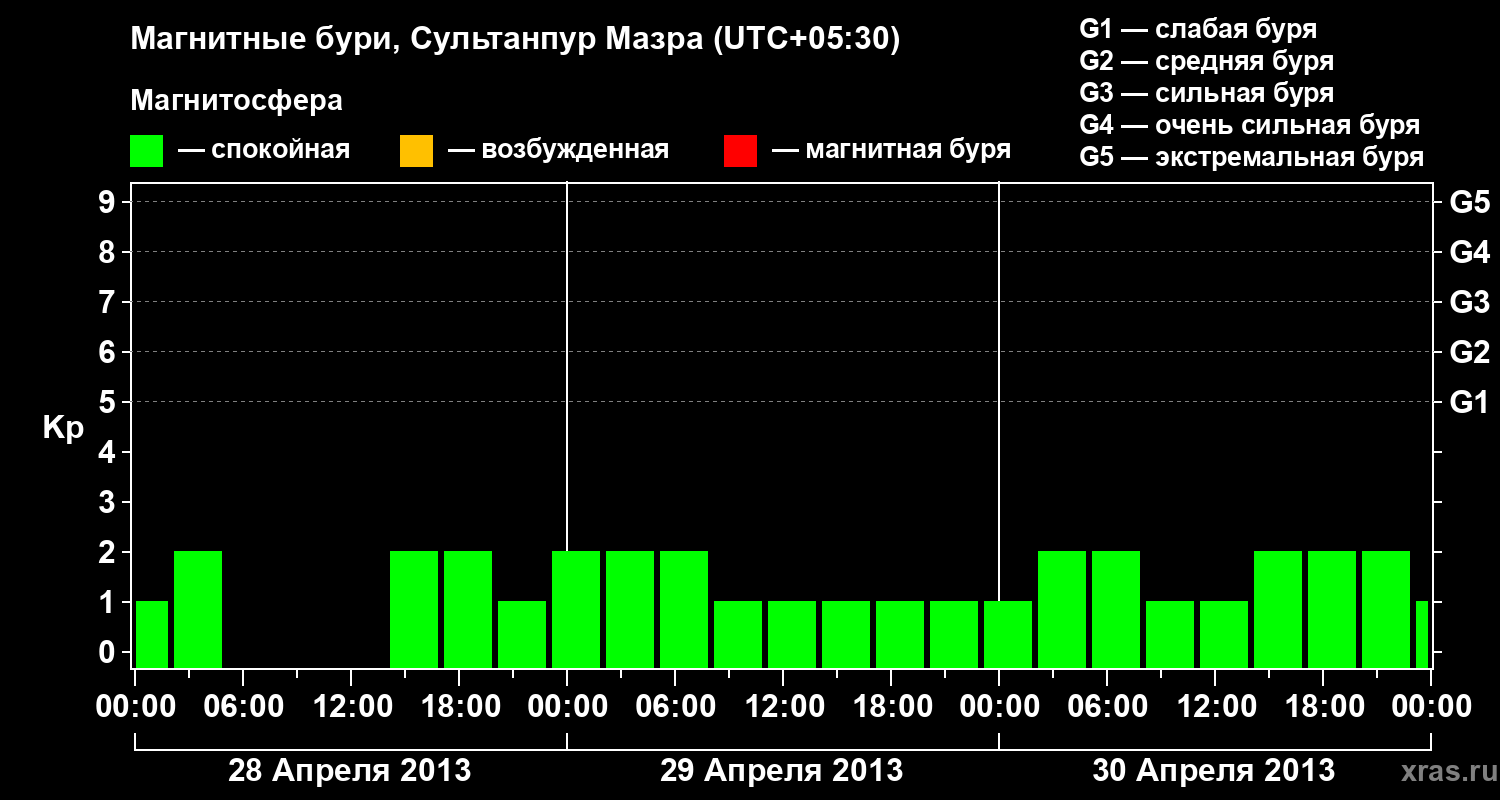This screenshot has height=800, width=1500.
Task: Click the '— спокойная' legend label
Action: [264, 150]
